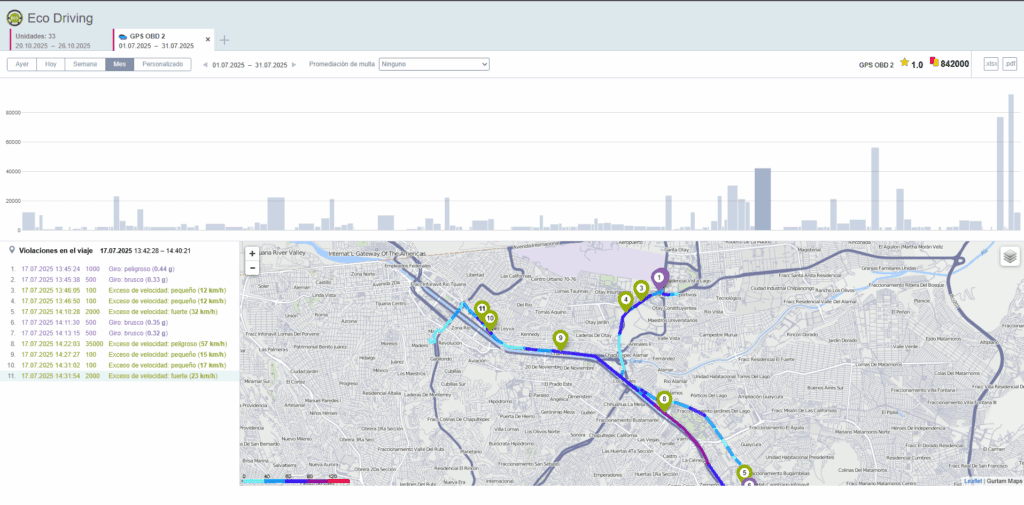The image size is (1024, 505).
Task: Export the report as xlsx
Action: (x=990, y=64)
